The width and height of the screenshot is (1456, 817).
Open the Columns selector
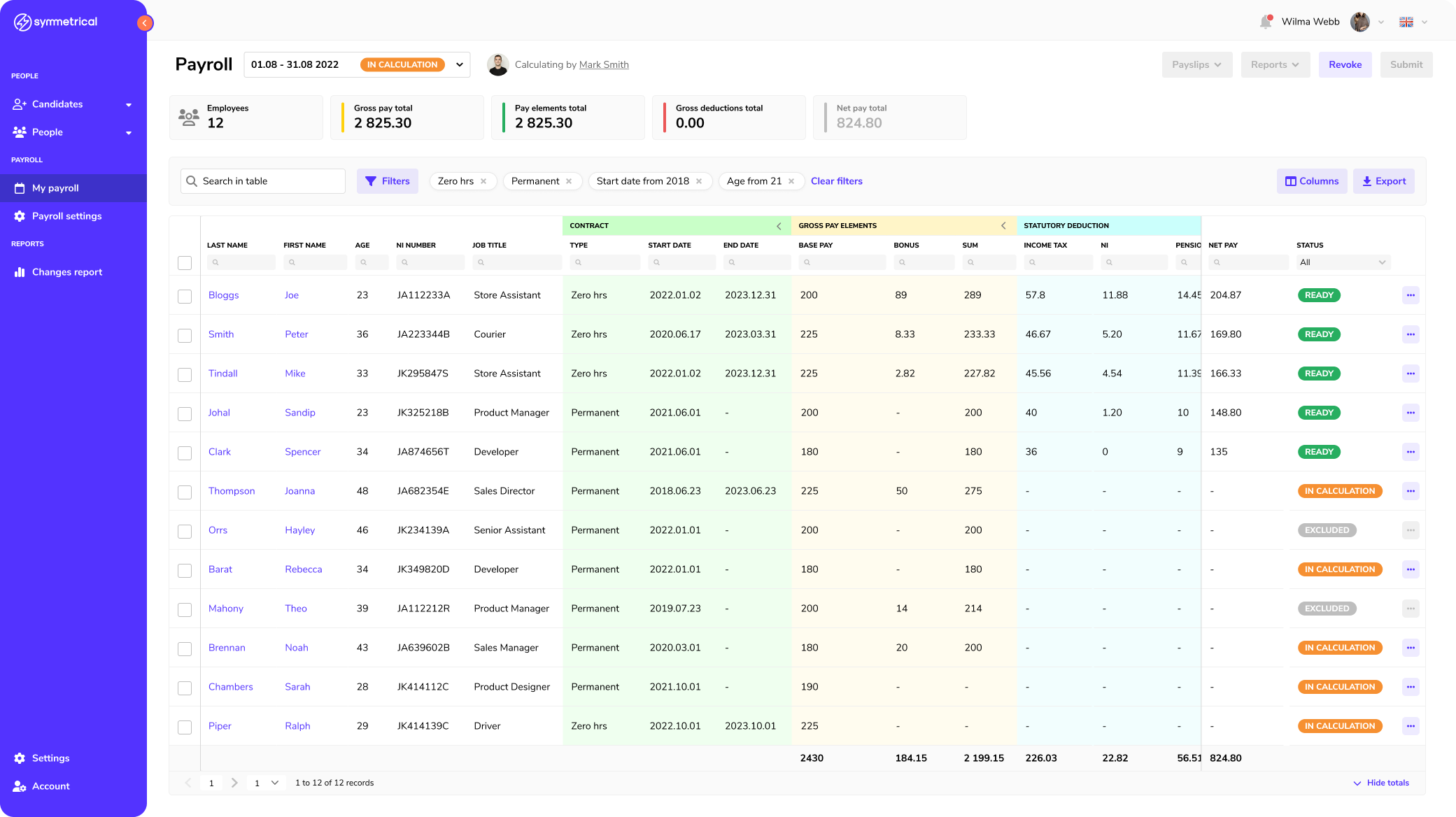click(x=1312, y=180)
